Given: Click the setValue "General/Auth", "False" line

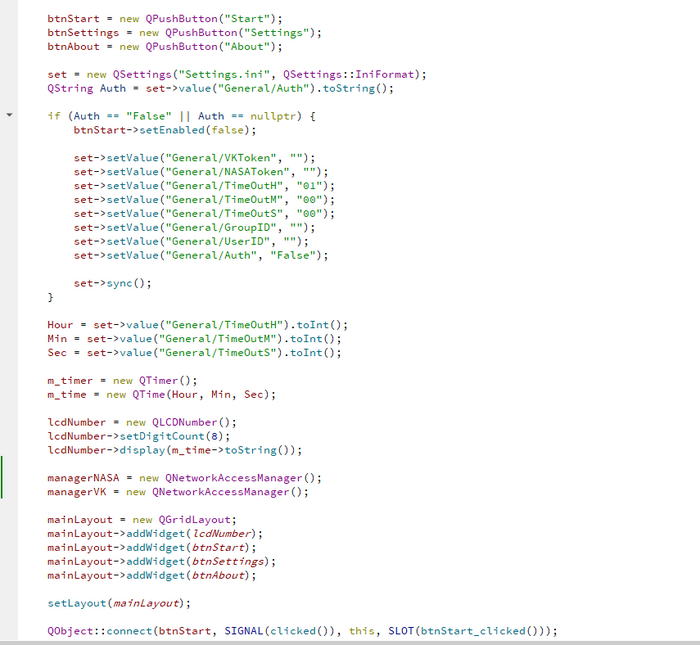Looking at the screenshot, I should click(201, 255).
